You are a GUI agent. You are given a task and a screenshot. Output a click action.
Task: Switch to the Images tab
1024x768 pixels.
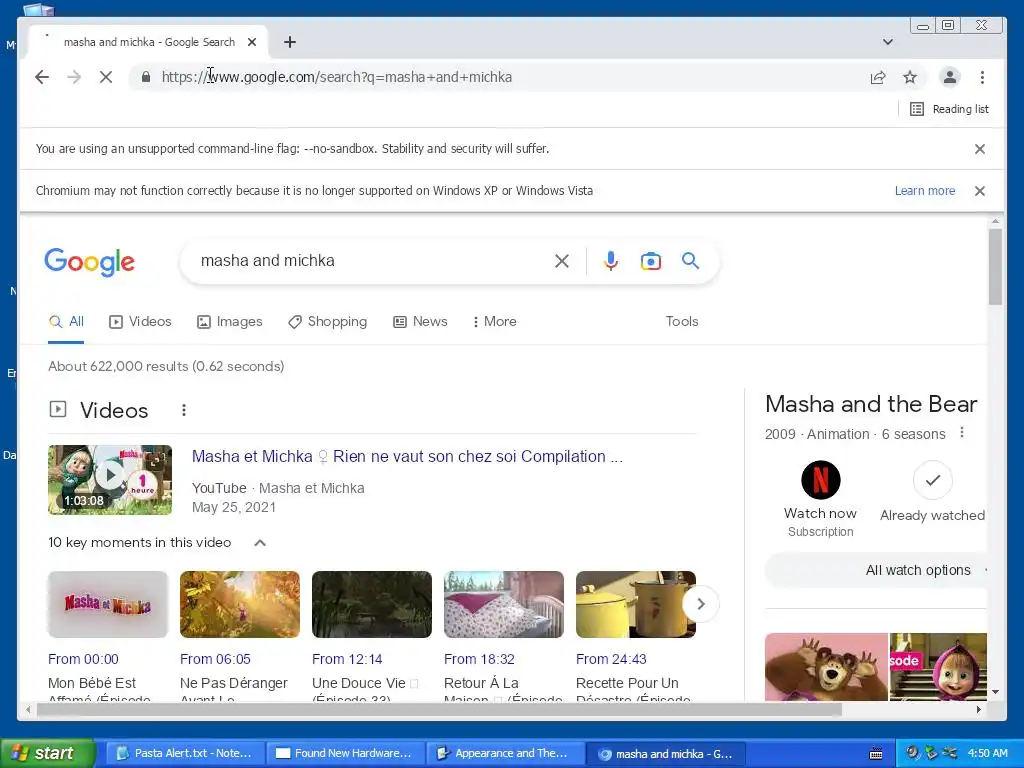pos(230,321)
